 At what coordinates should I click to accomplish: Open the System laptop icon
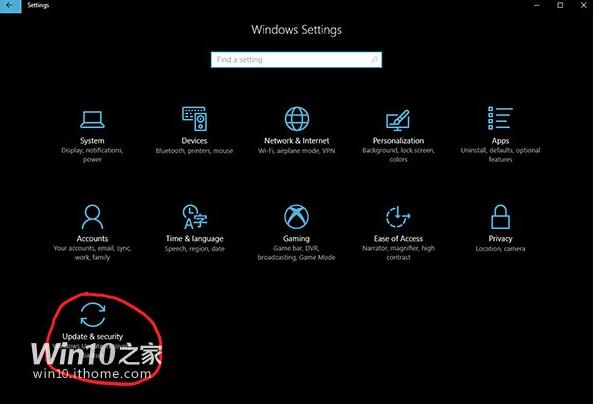pyautogui.click(x=92, y=120)
